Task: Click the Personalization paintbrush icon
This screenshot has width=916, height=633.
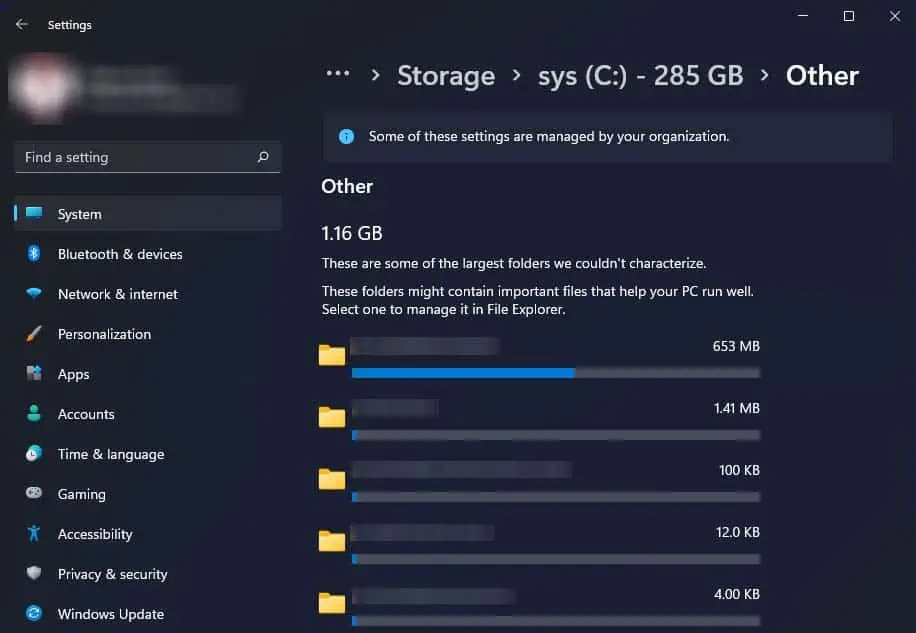Action: tap(34, 333)
